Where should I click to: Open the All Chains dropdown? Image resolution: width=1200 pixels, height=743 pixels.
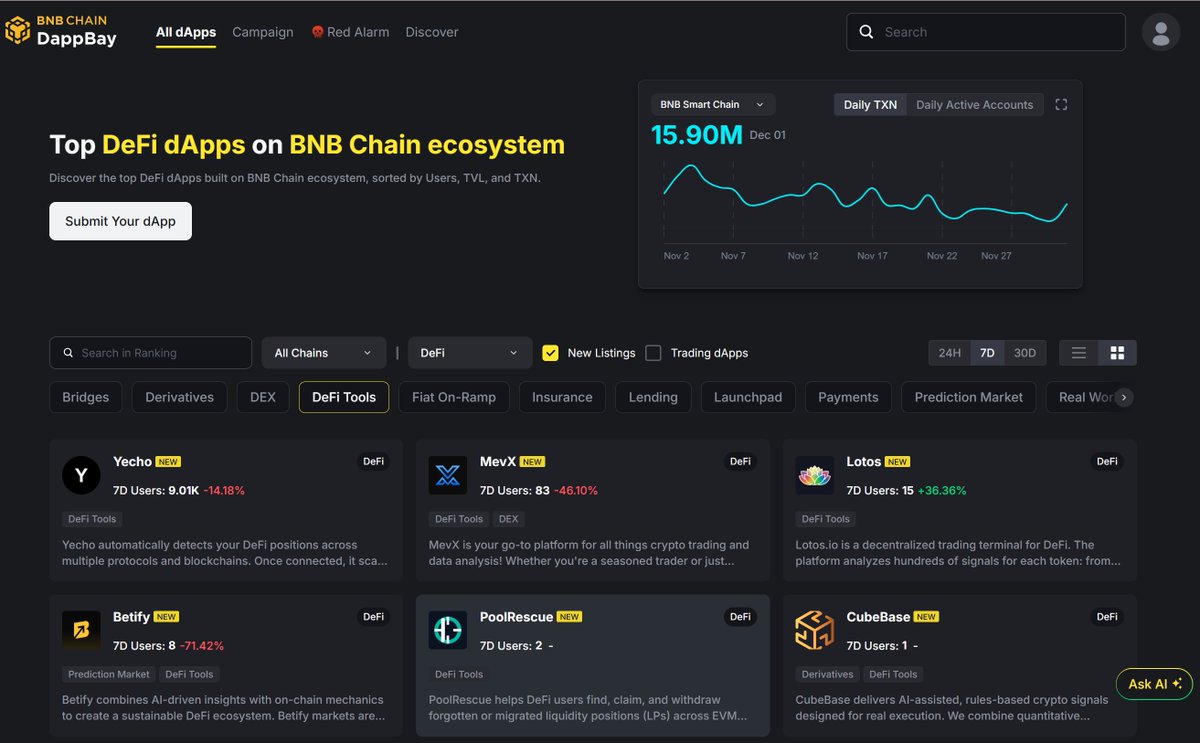(x=324, y=353)
